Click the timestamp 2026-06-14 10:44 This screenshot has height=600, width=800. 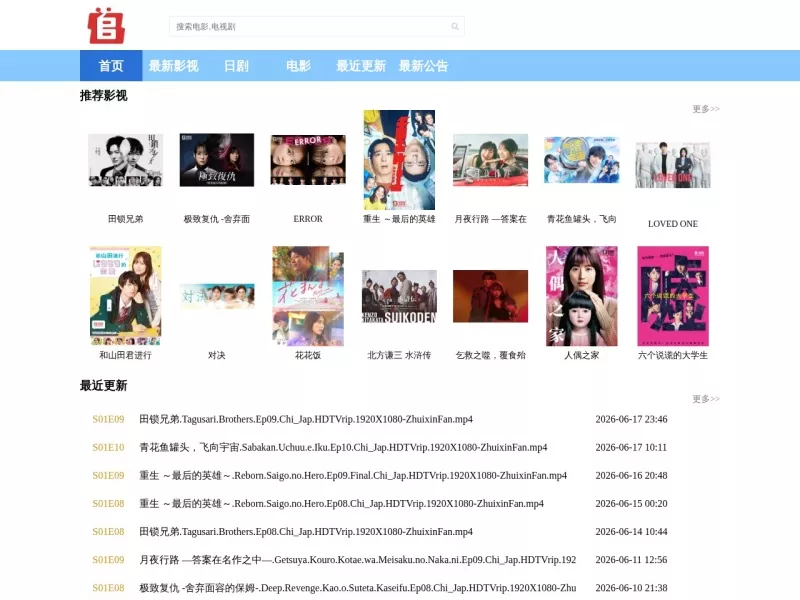pyautogui.click(x=631, y=532)
